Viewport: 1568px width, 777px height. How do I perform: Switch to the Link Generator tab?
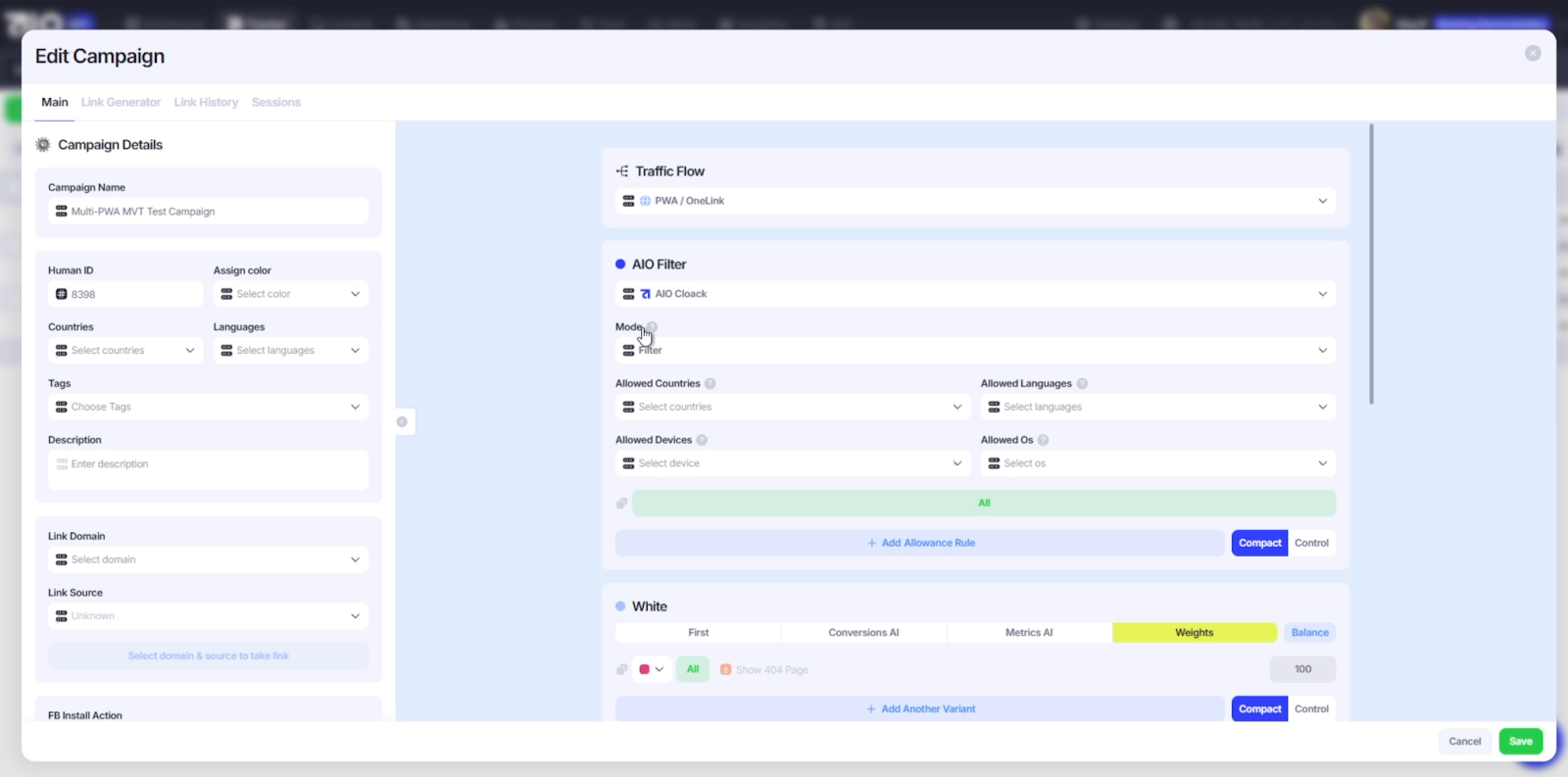(121, 103)
